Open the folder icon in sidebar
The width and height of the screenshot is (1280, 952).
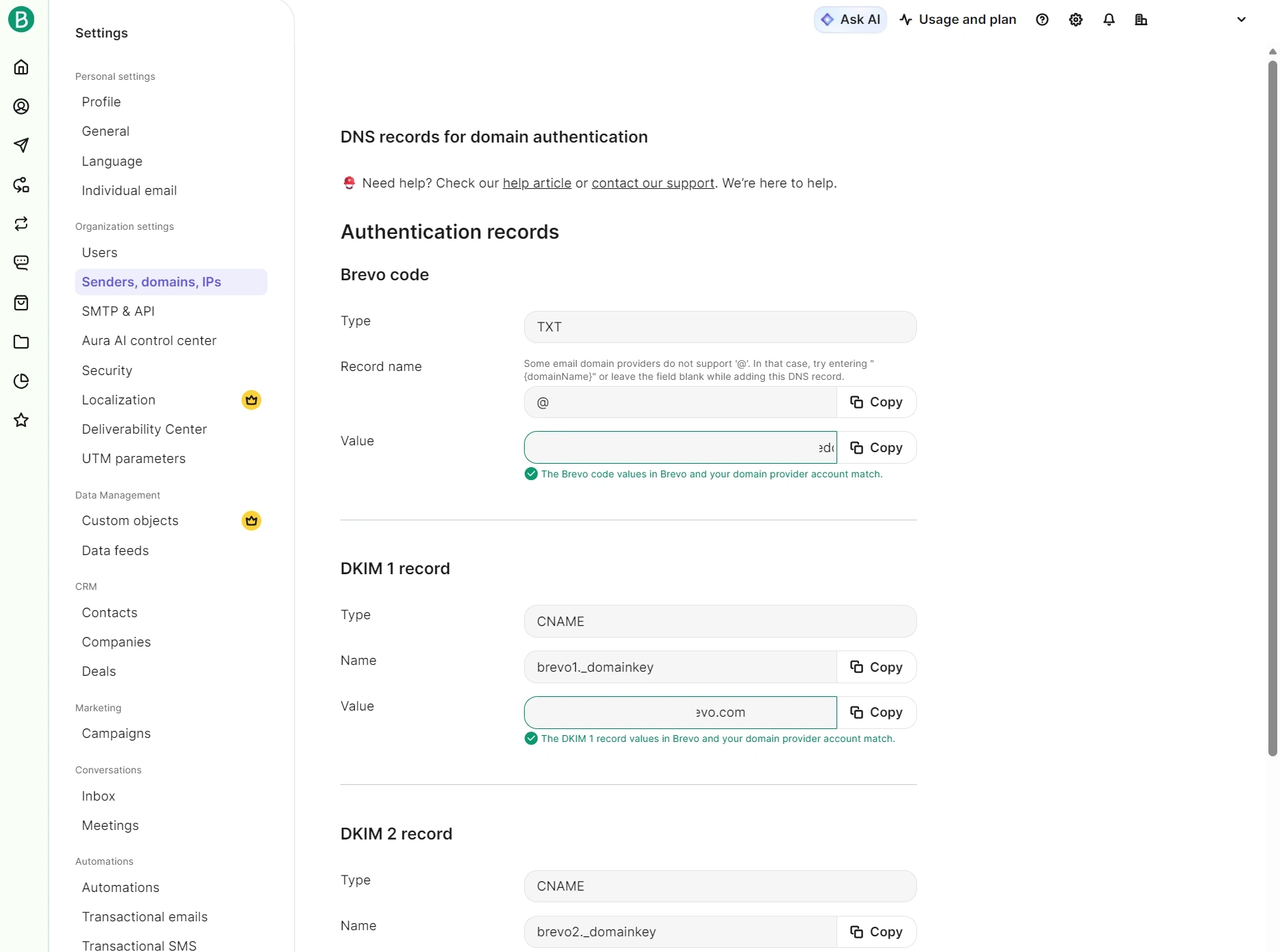[x=21, y=342]
